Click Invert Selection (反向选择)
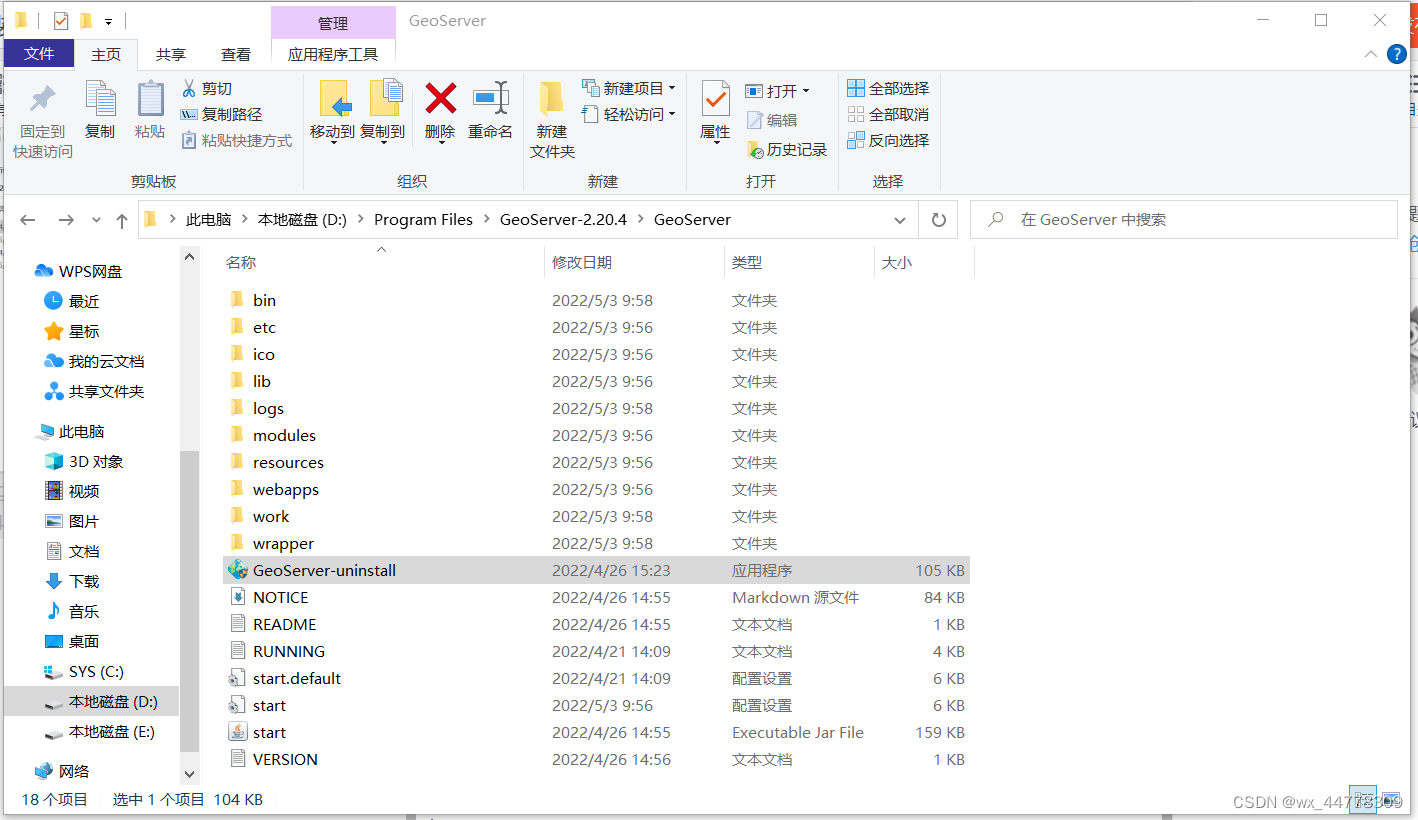The image size is (1418, 820). 888,141
